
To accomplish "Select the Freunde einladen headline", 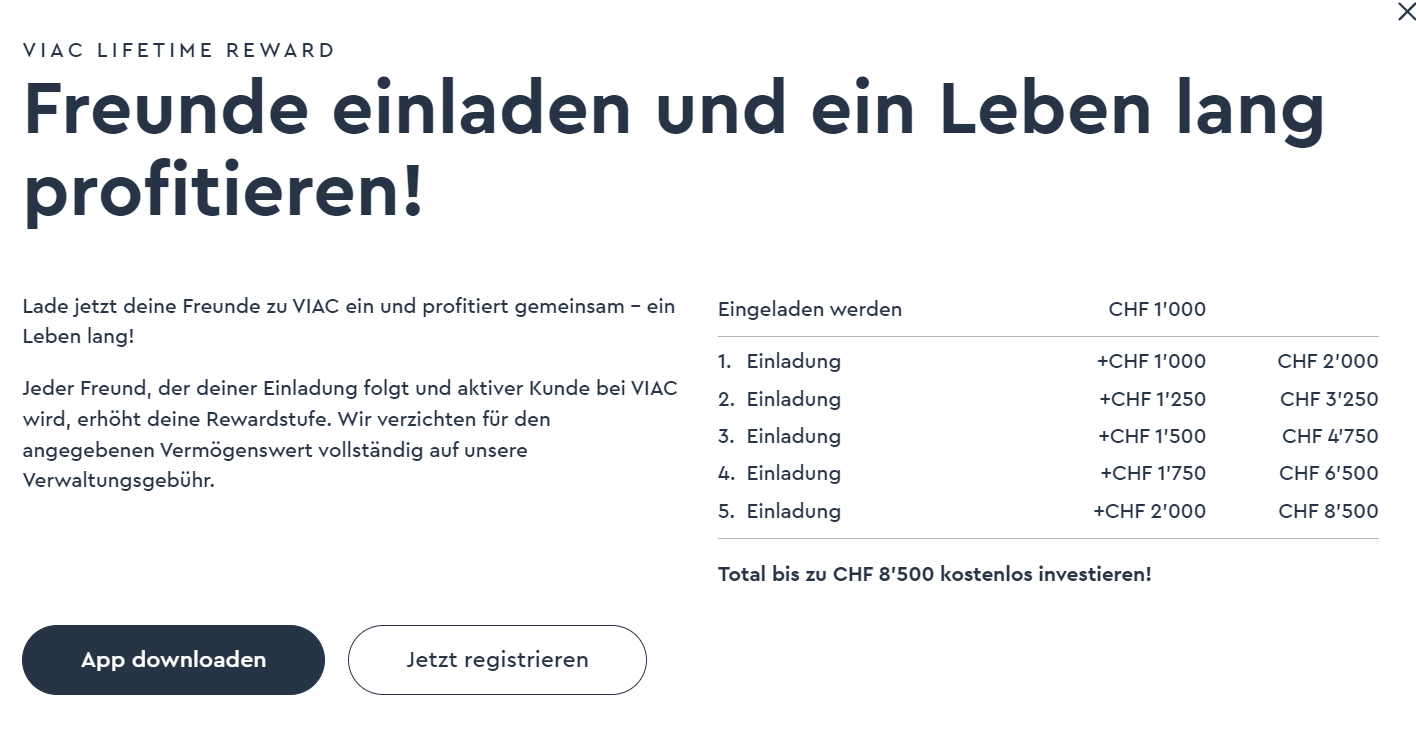I will pyautogui.click(x=672, y=148).
